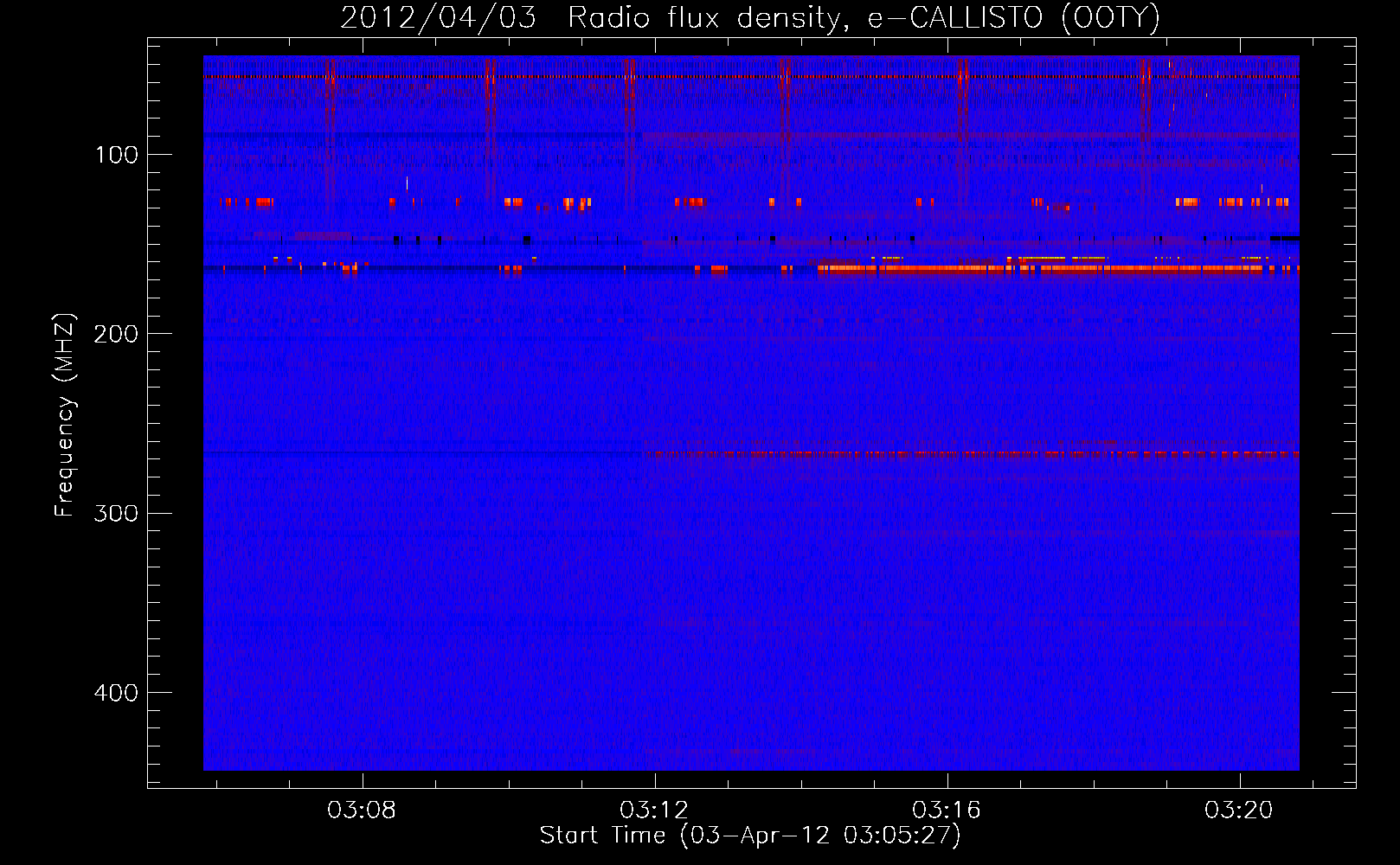Click the 03:16 time tick label
This screenshot has height=865, width=1400.
[x=947, y=811]
